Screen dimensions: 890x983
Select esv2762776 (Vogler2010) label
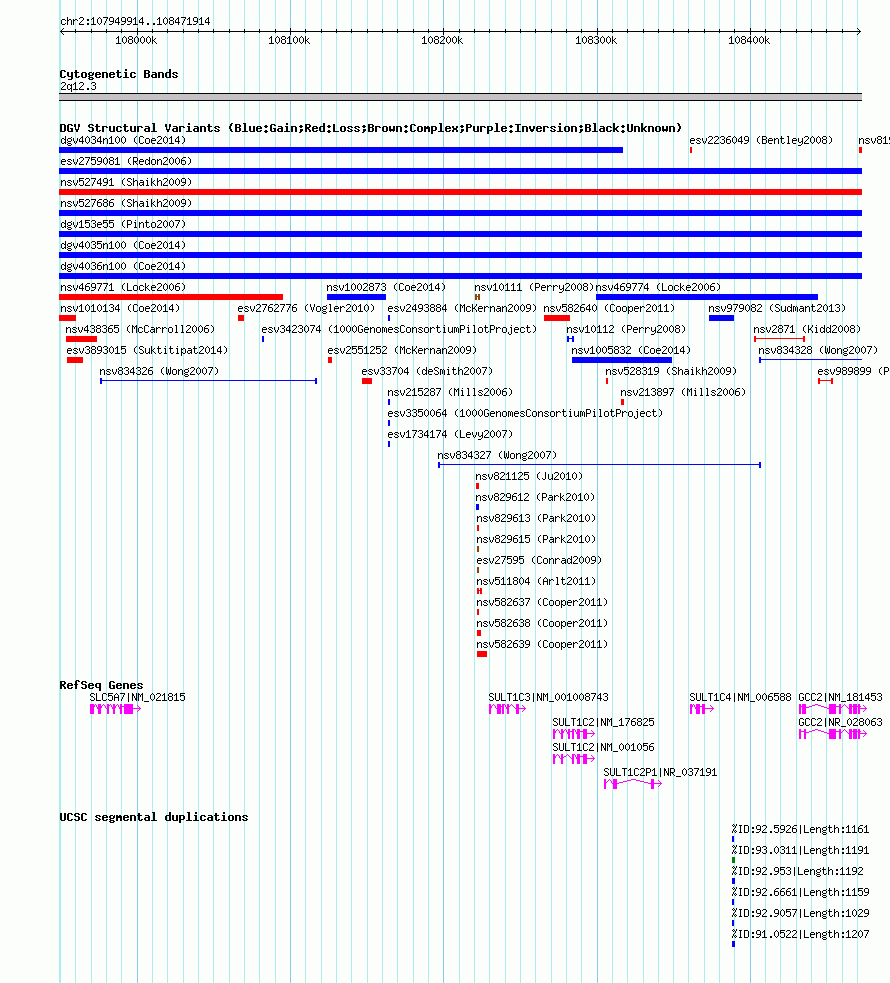point(306,308)
